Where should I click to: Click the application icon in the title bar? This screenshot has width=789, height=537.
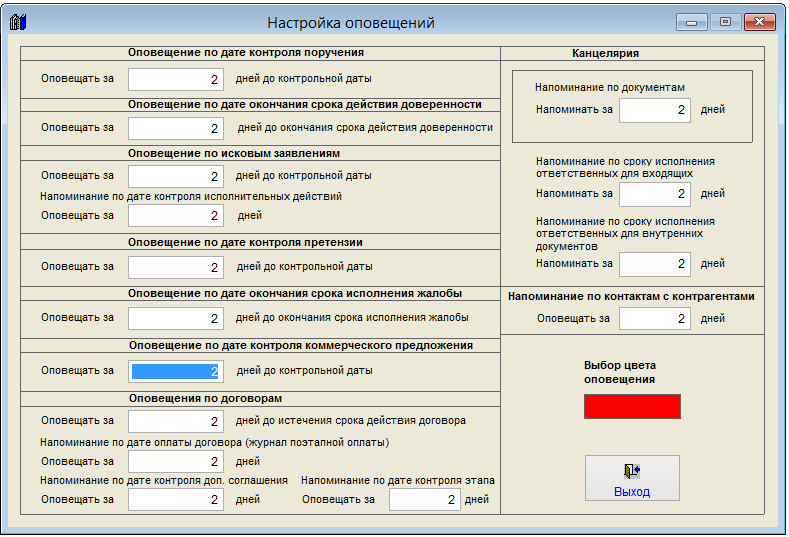(18, 22)
